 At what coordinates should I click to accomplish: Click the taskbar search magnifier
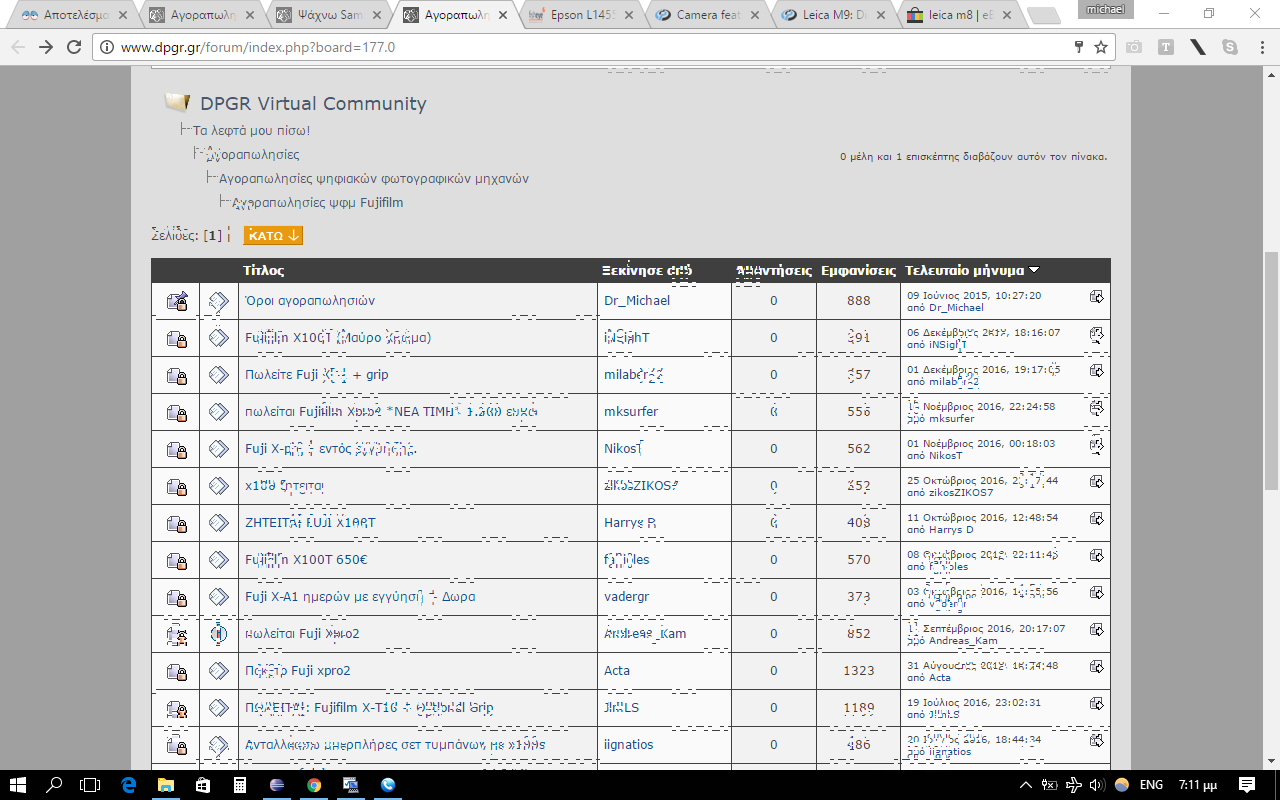(55, 785)
